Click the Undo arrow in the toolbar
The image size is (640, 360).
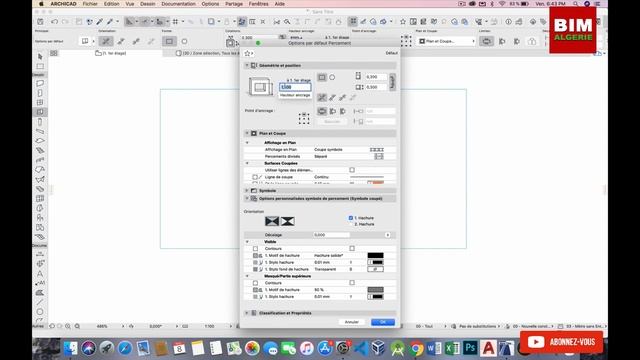coord(55,22)
